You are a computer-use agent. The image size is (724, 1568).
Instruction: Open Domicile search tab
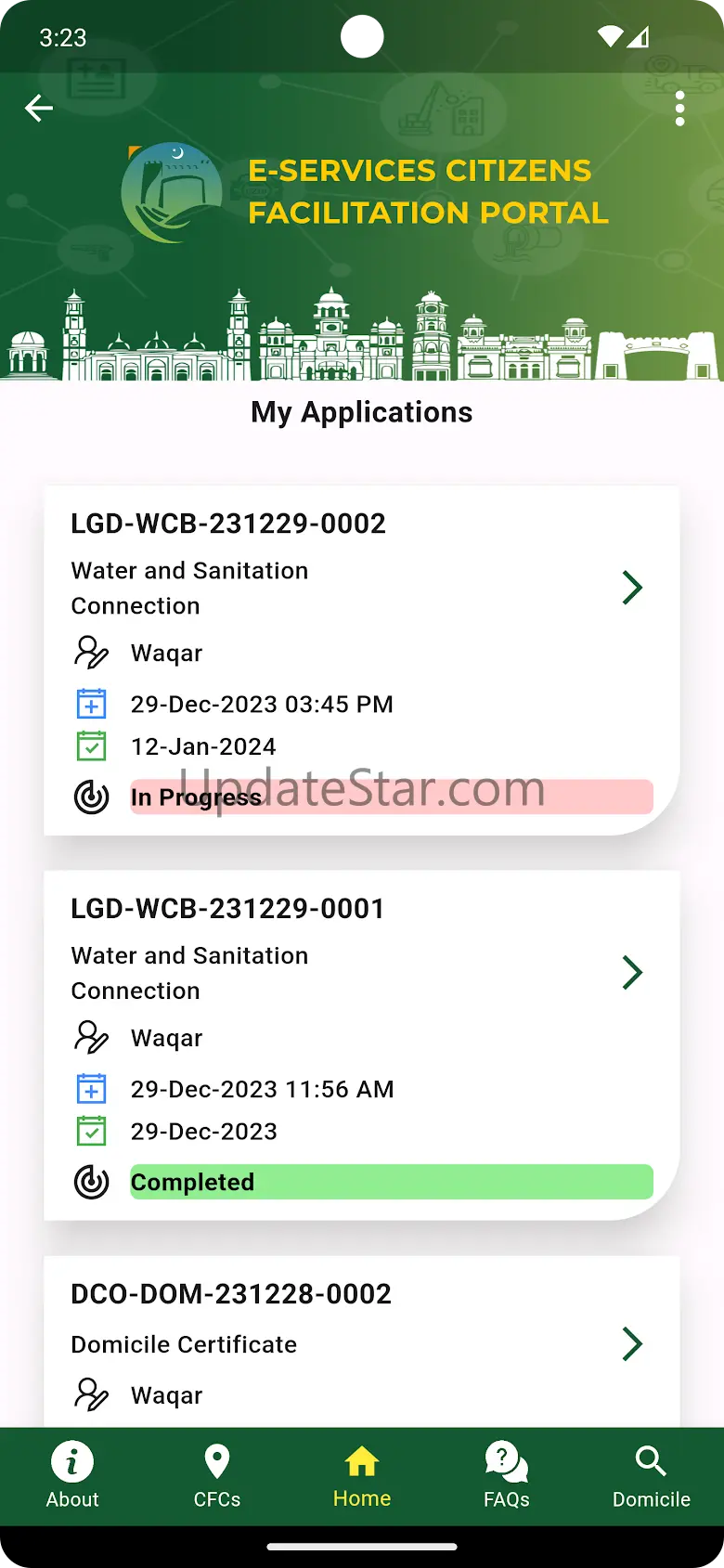click(652, 1476)
